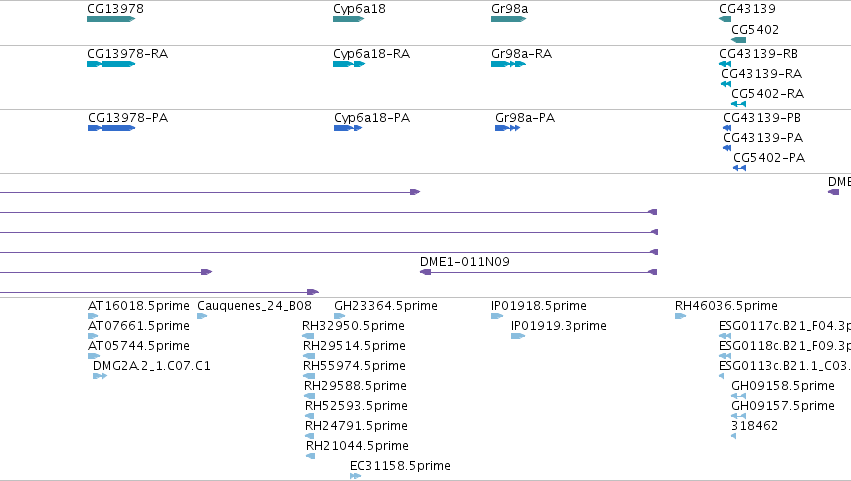Click the Cyp6a18 gene arrow feature
851x481 pixels.
(348, 19)
